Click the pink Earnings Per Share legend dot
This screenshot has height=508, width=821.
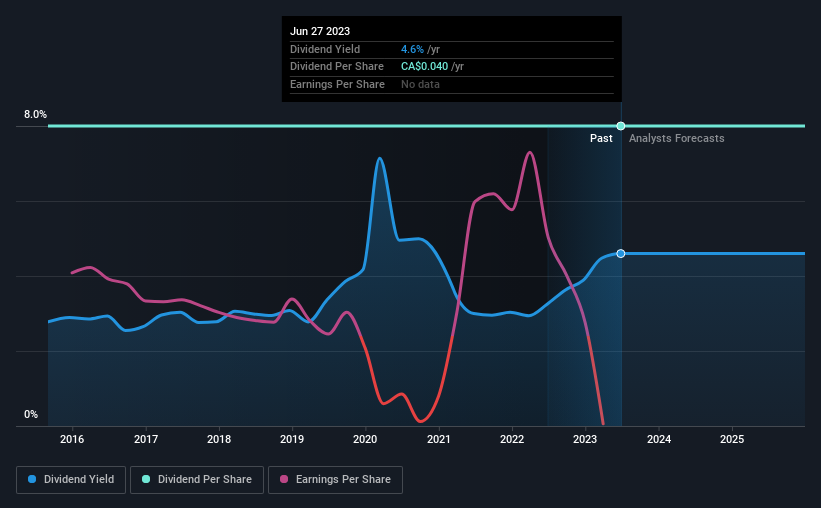tap(284, 479)
